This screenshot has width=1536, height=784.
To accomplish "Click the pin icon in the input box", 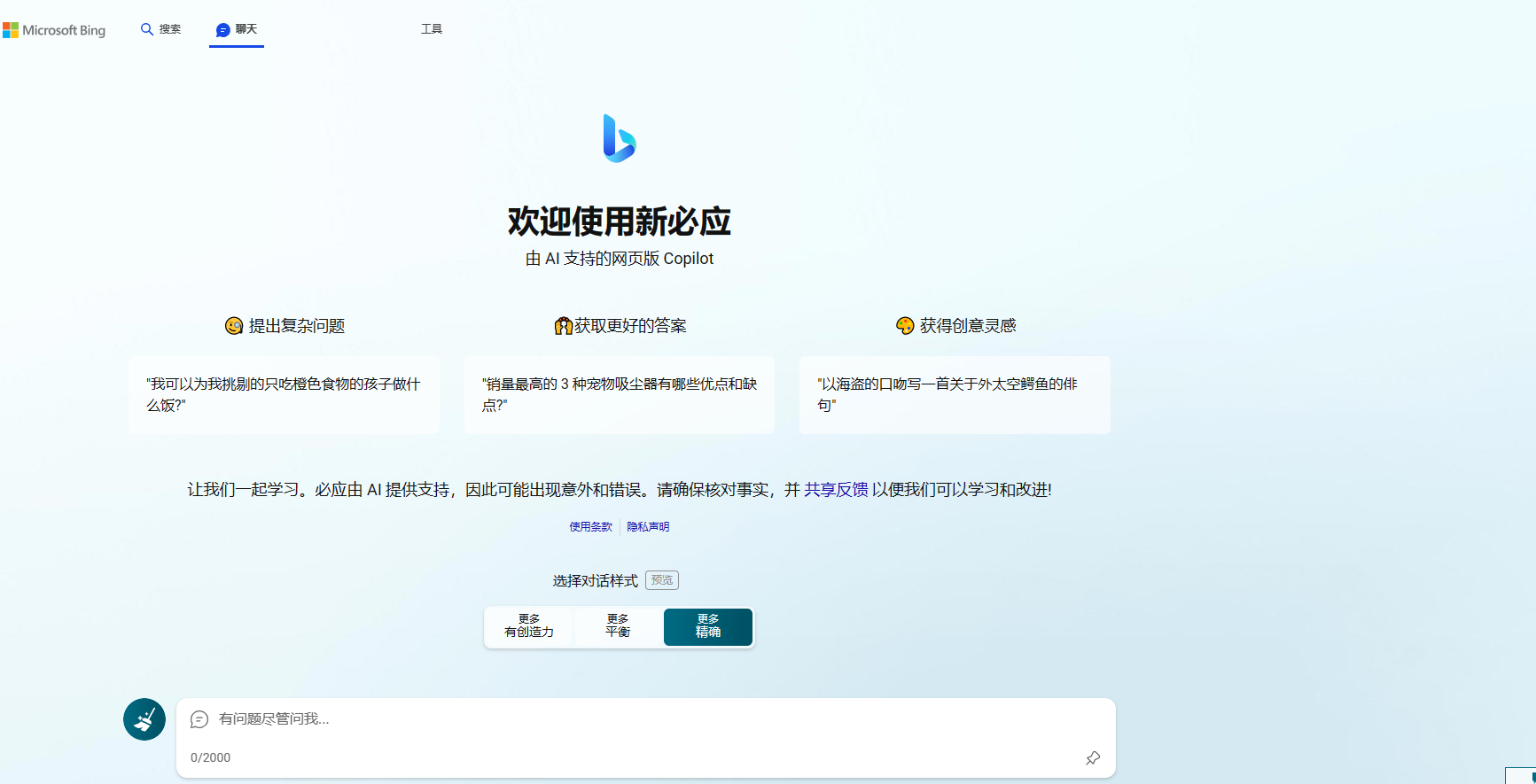I will (1093, 758).
